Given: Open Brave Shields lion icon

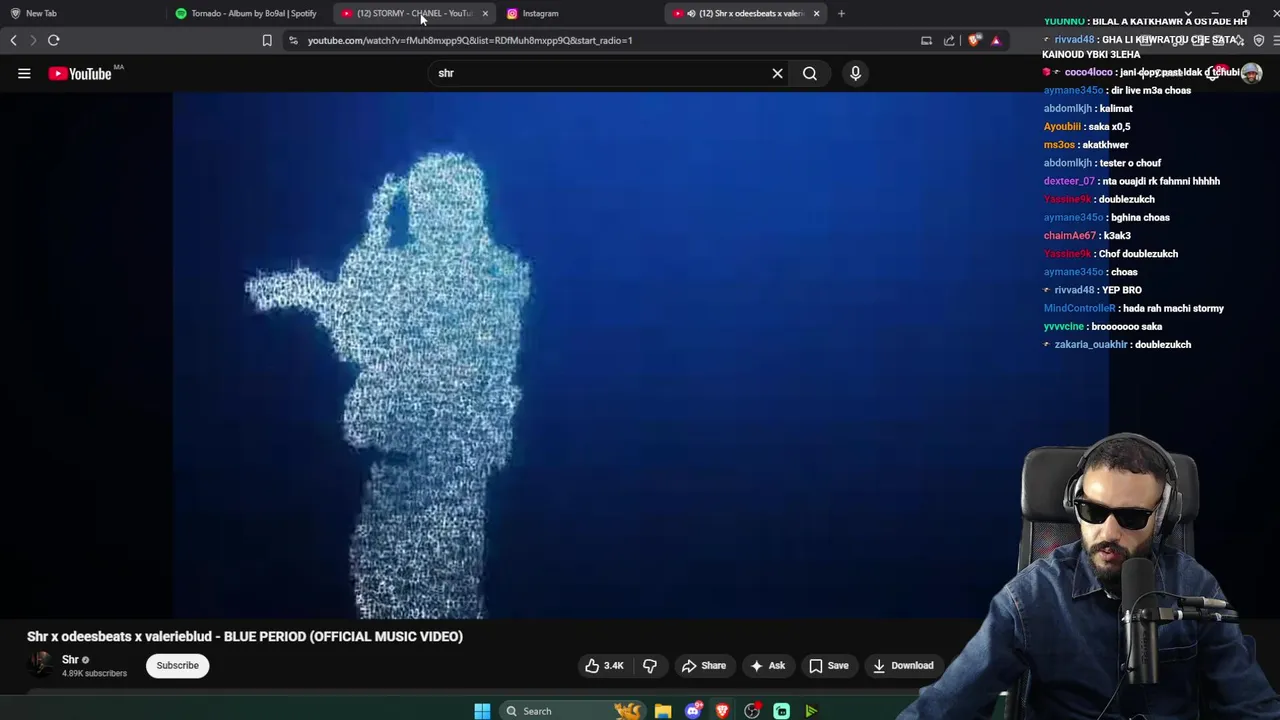Looking at the screenshot, I should [x=974, y=40].
